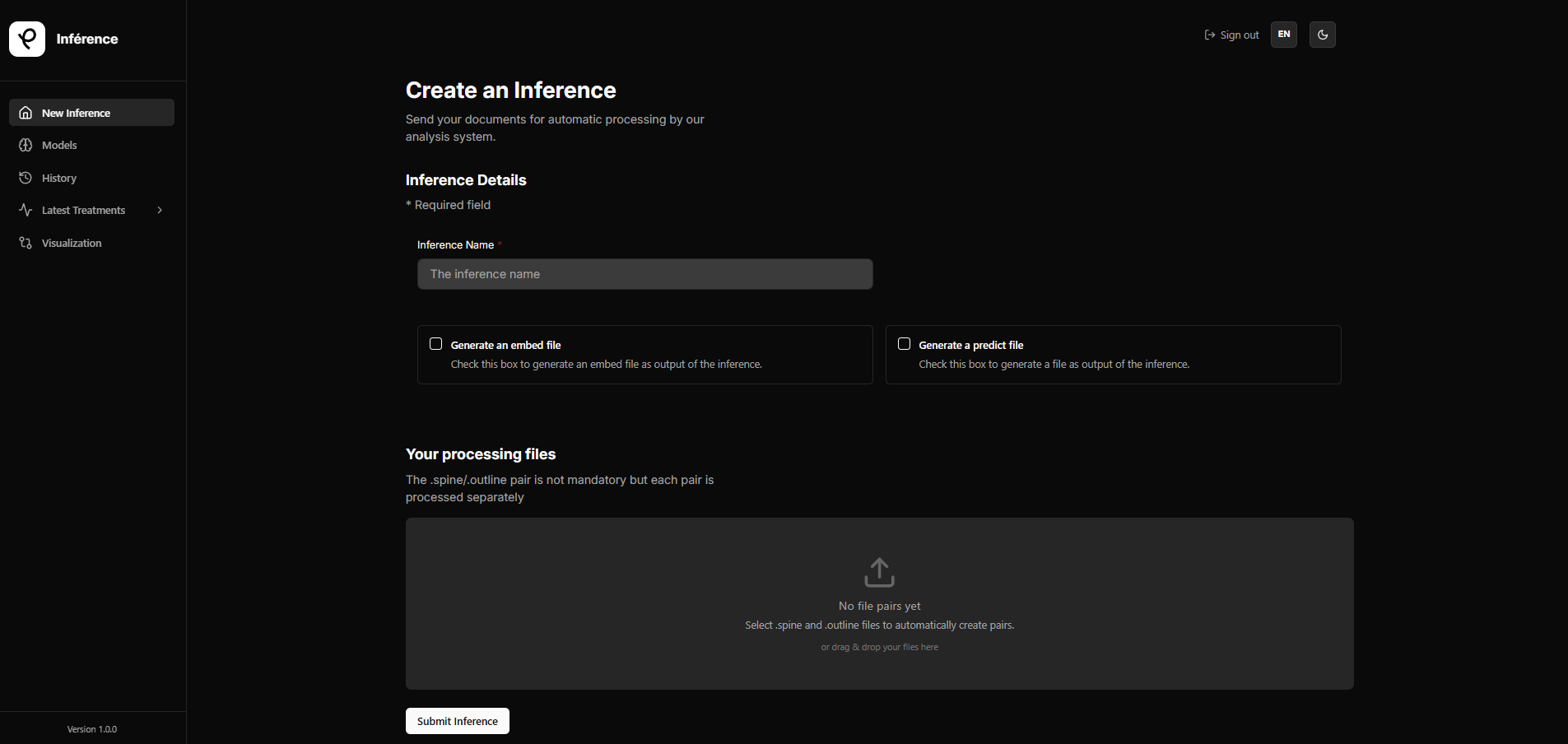The height and width of the screenshot is (744, 1568).
Task: Open the New Inference menu item
Action: coord(91,113)
